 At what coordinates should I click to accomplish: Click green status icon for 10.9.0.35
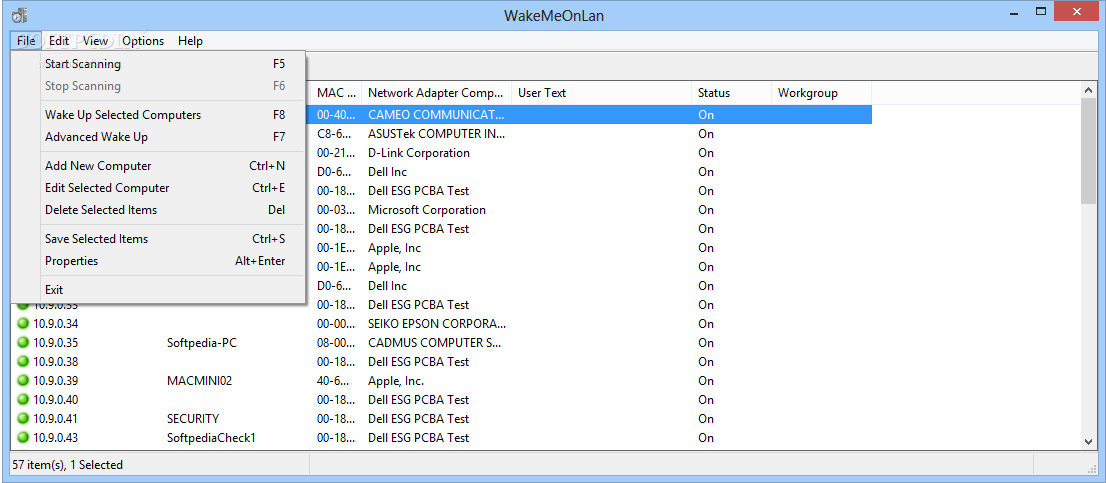click(23, 343)
